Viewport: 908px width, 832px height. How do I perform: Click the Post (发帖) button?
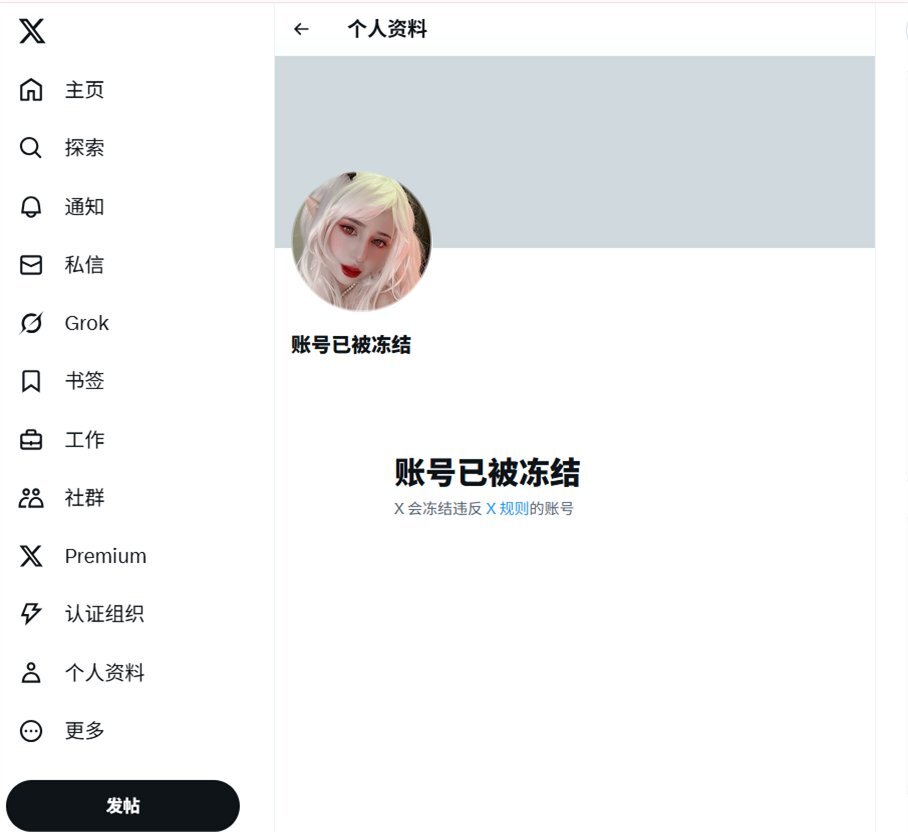tap(123, 805)
